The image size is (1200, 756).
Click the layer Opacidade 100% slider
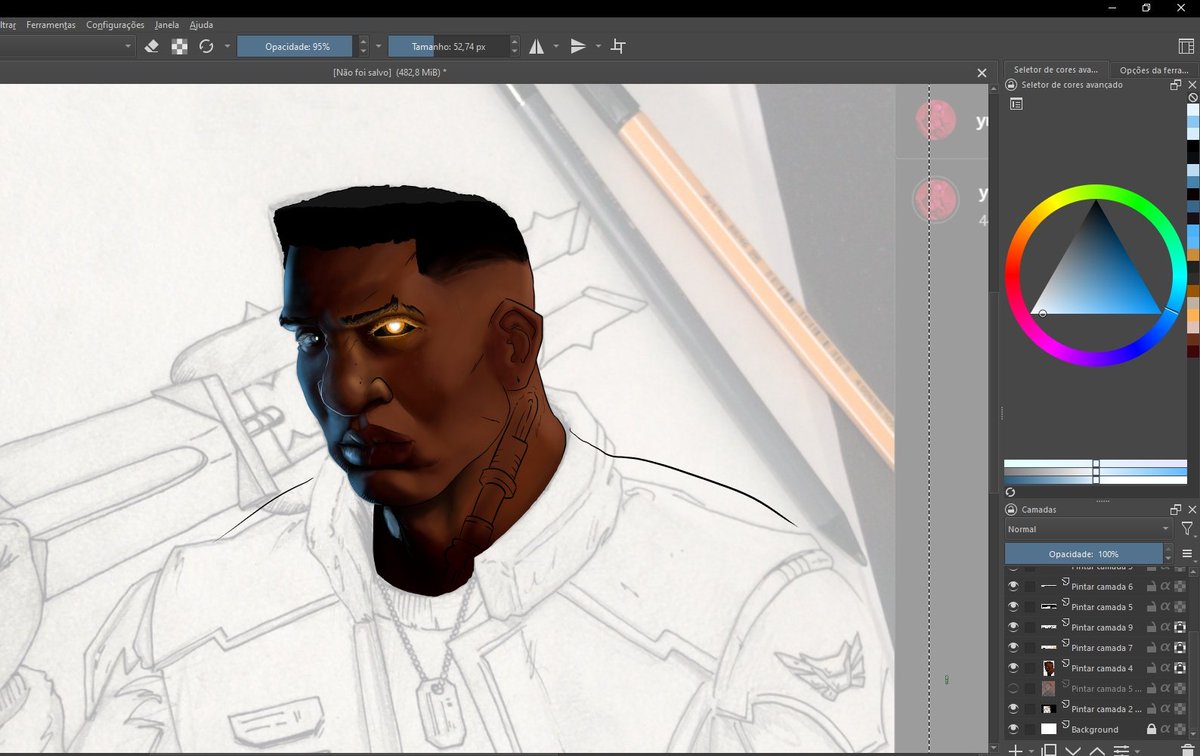(1083, 553)
